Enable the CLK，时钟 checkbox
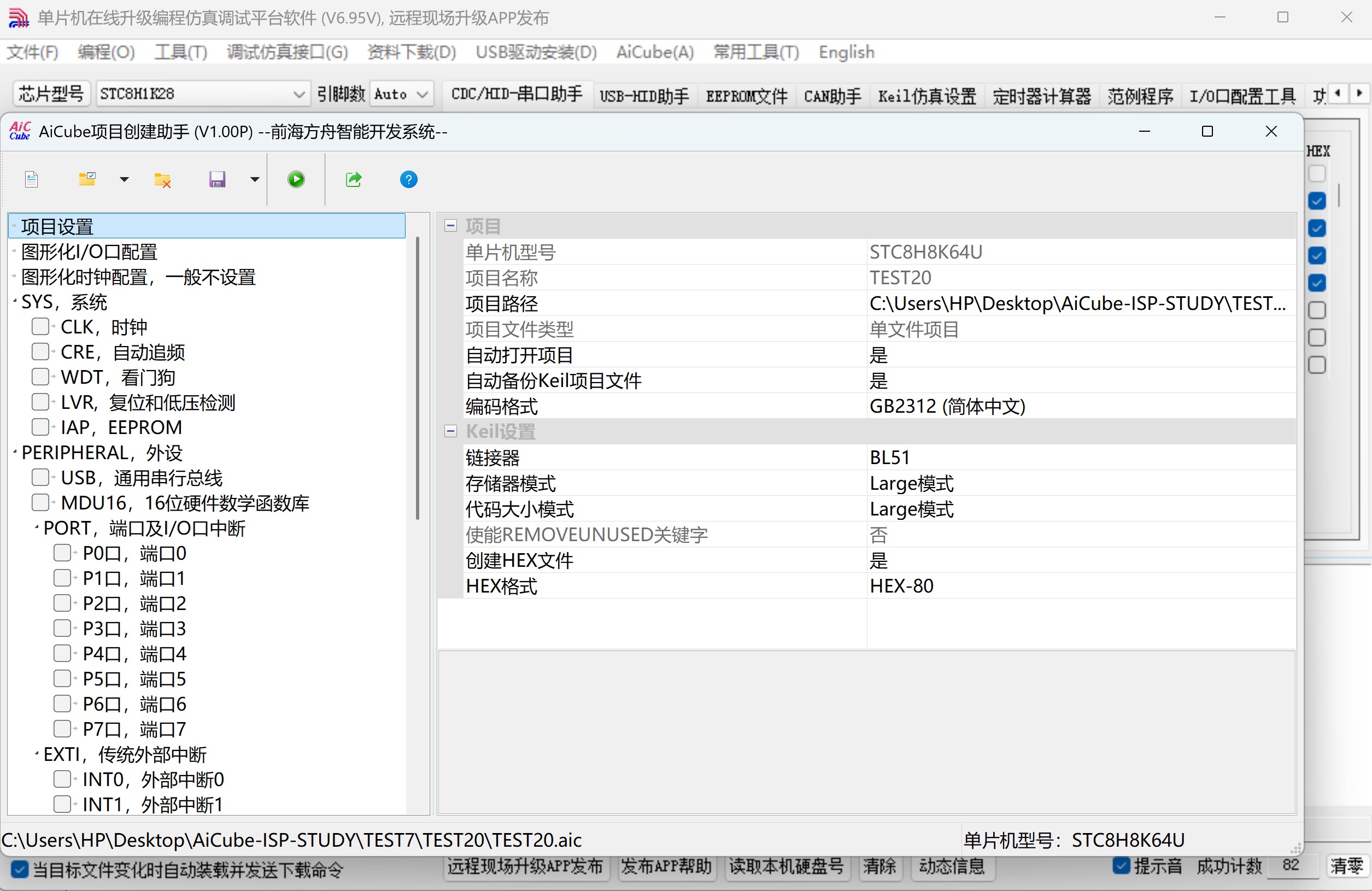Screen dimensions: 1372x891 40,326
